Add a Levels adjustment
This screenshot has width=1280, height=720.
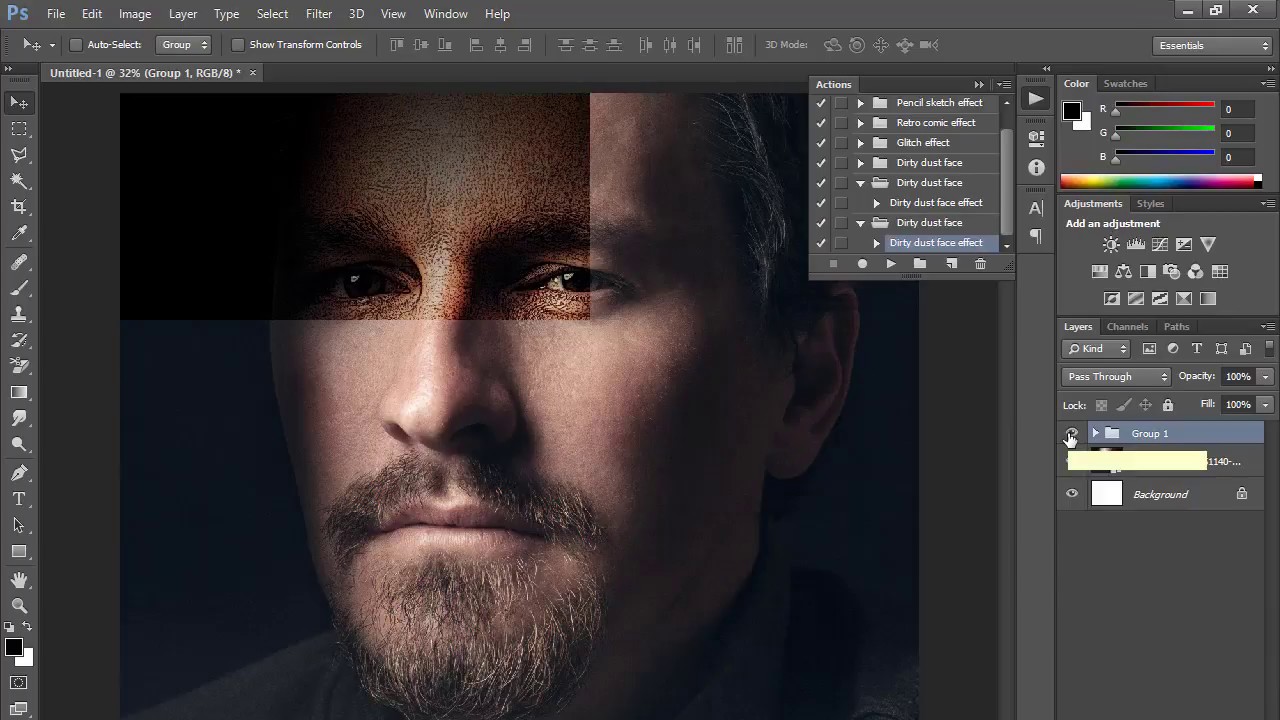coord(1136,245)
